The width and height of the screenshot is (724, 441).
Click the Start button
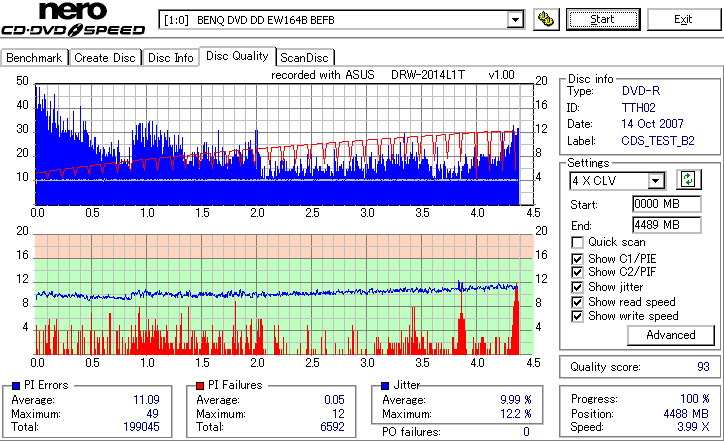[x=603, y=19]
